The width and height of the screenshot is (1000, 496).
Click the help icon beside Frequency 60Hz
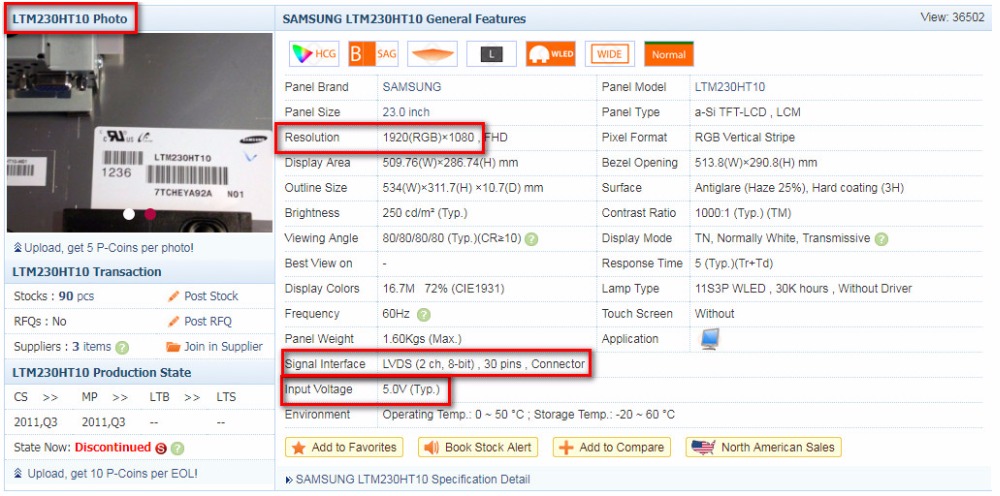click(423, 314)
